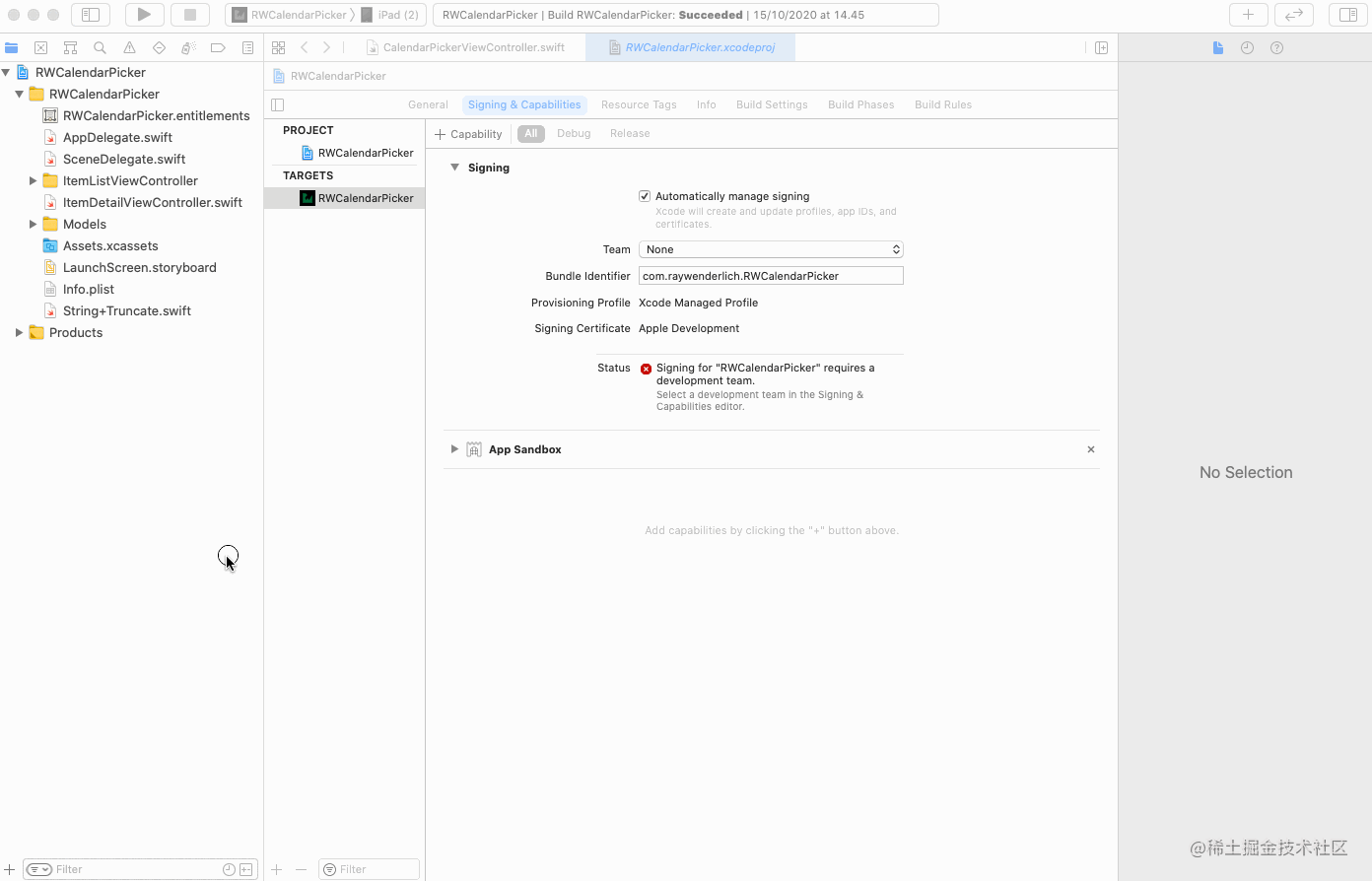1372x881 pixels.
Task: Add a Capability
Action: (468, 134)
